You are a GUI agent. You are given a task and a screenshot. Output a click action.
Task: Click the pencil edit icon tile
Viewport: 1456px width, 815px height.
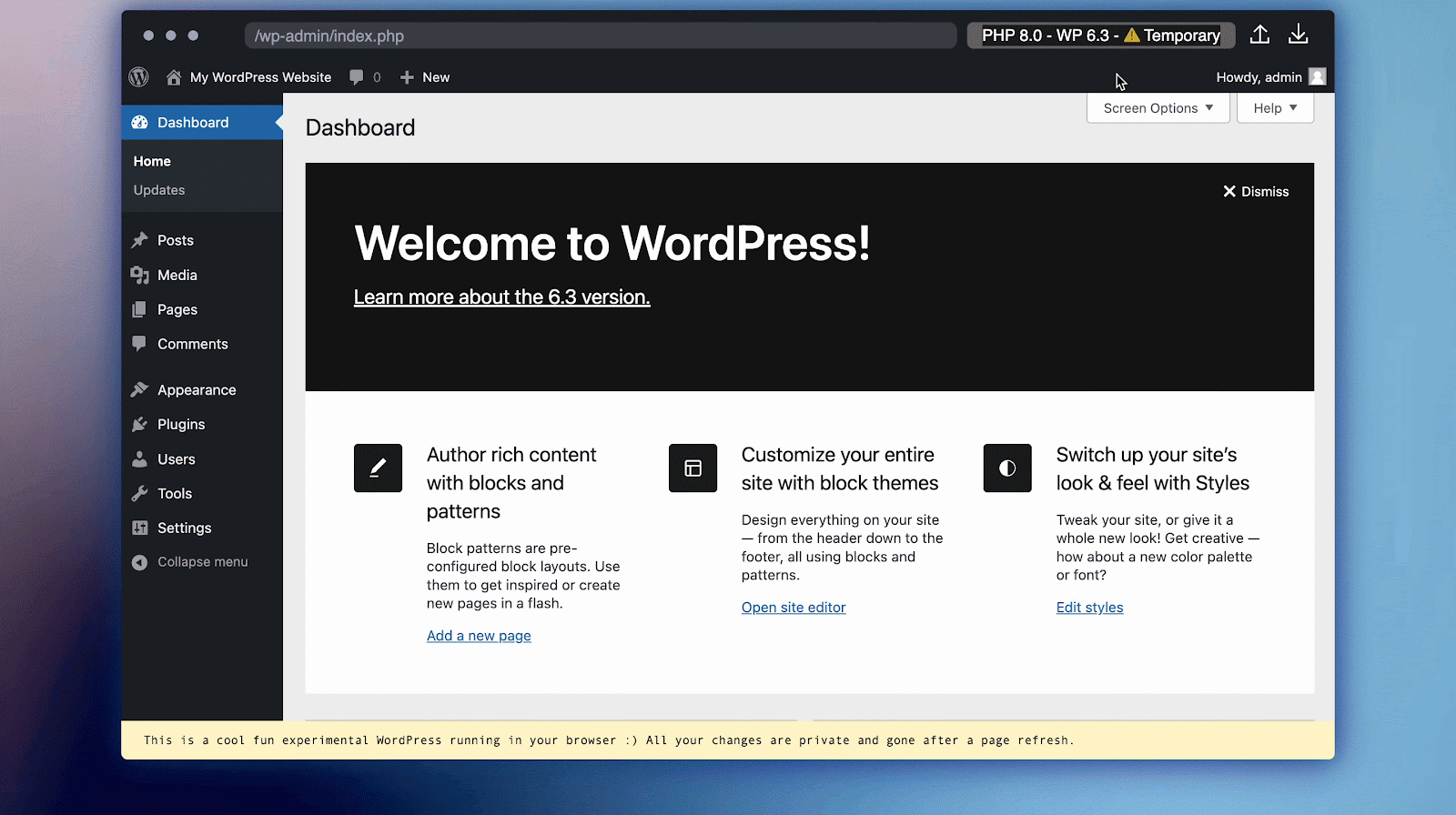(x=378, y=468)
